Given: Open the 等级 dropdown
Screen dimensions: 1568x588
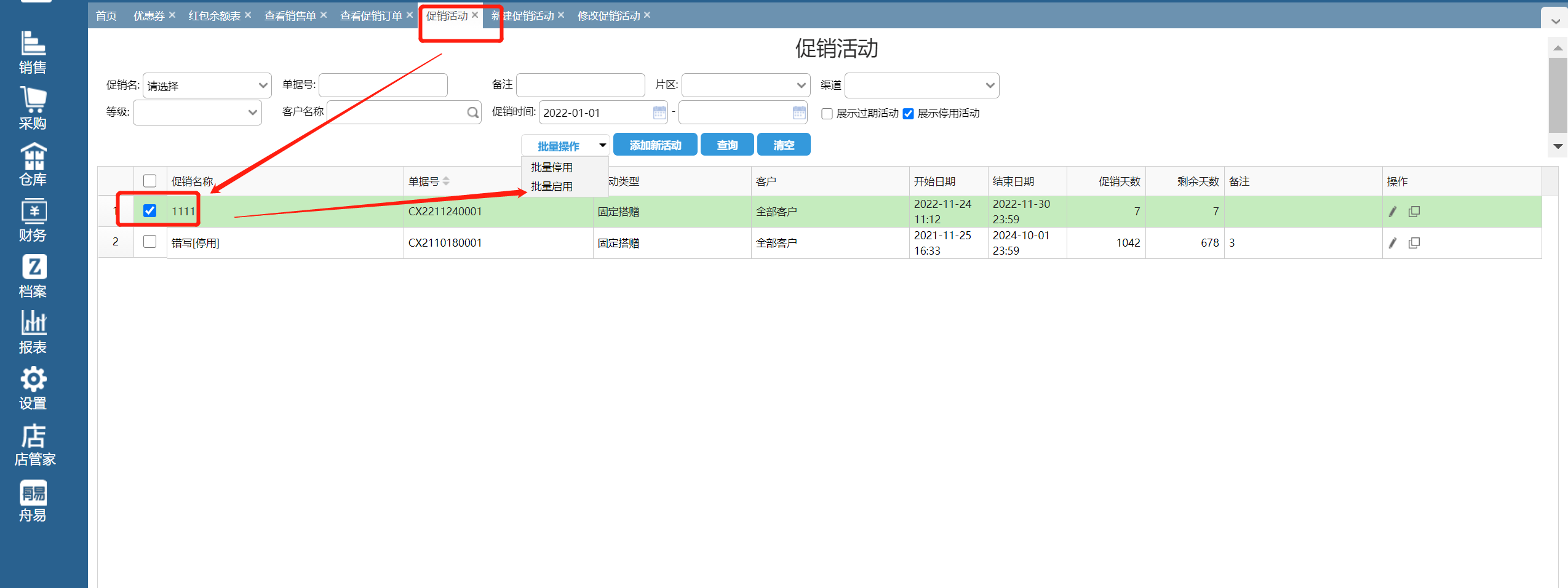Looking at the screenshot, I should [197, 113].
